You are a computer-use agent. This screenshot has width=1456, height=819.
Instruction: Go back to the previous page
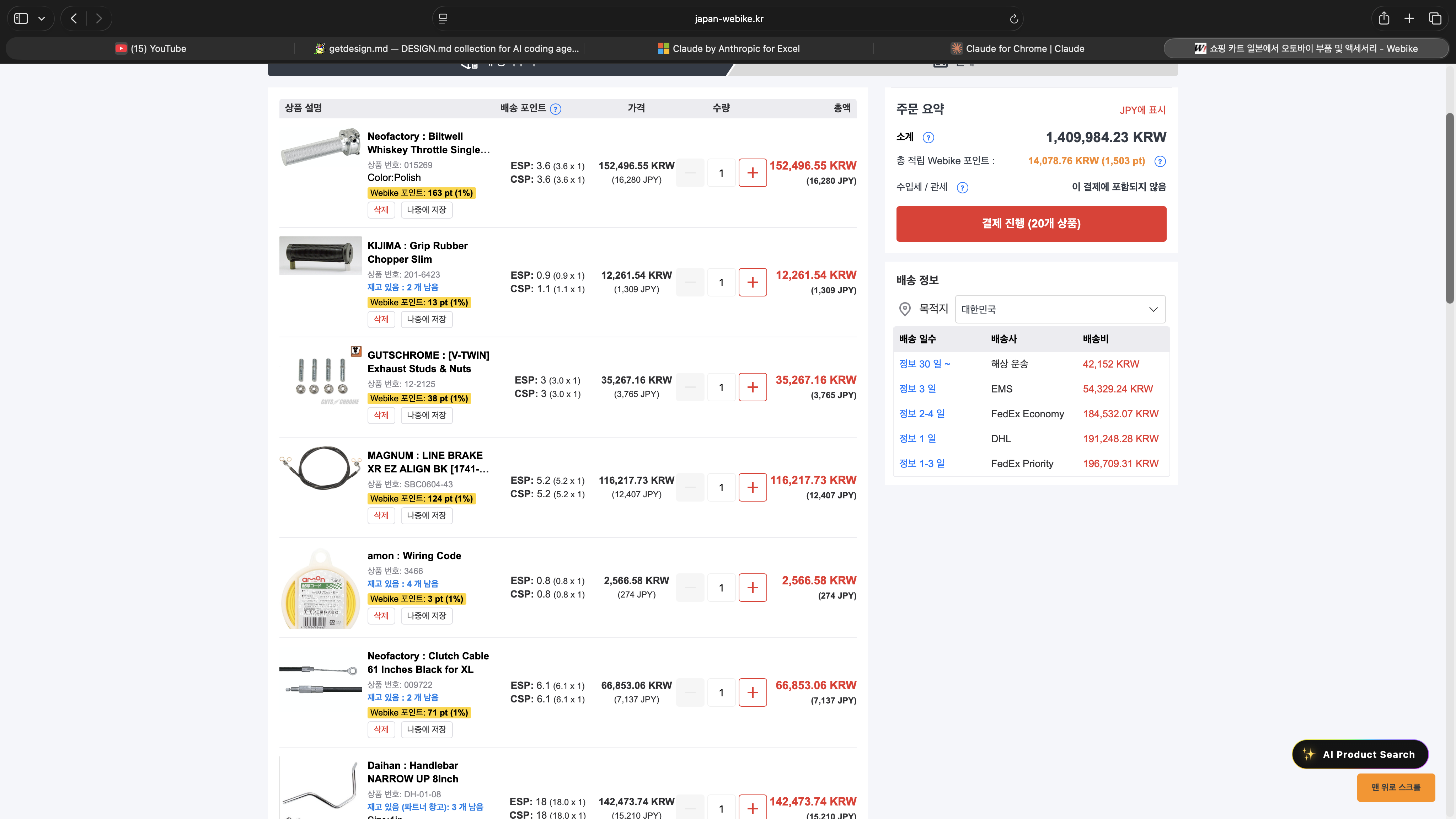(74, 18)
